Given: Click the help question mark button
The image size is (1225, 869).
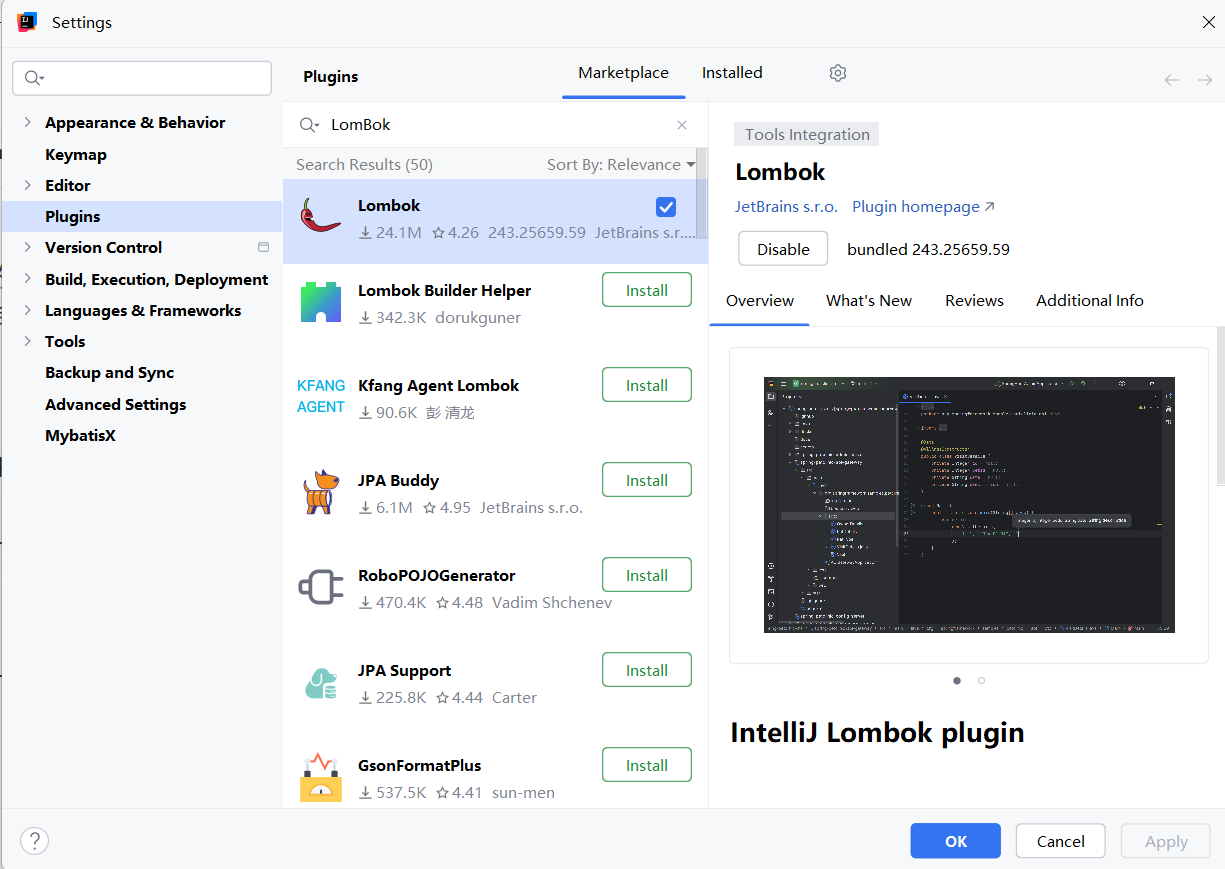Looking at the screenshot, I should pos(35,841).
